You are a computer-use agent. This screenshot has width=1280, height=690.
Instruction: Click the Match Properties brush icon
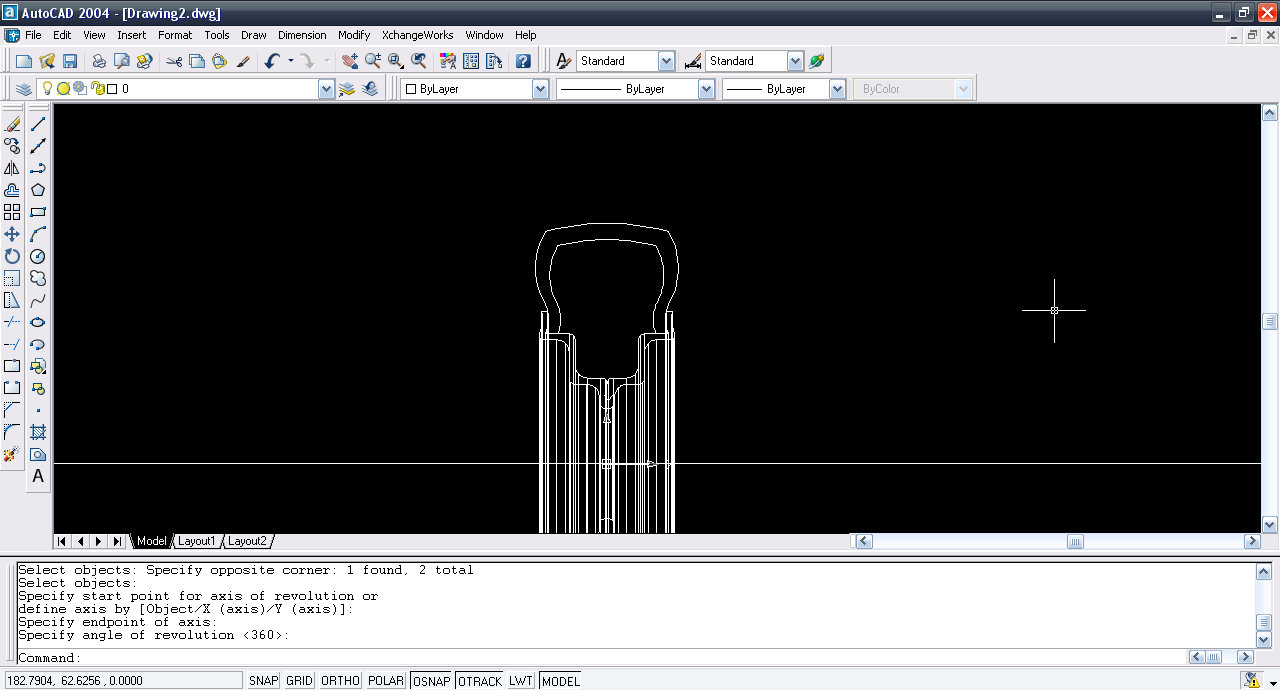243,61
